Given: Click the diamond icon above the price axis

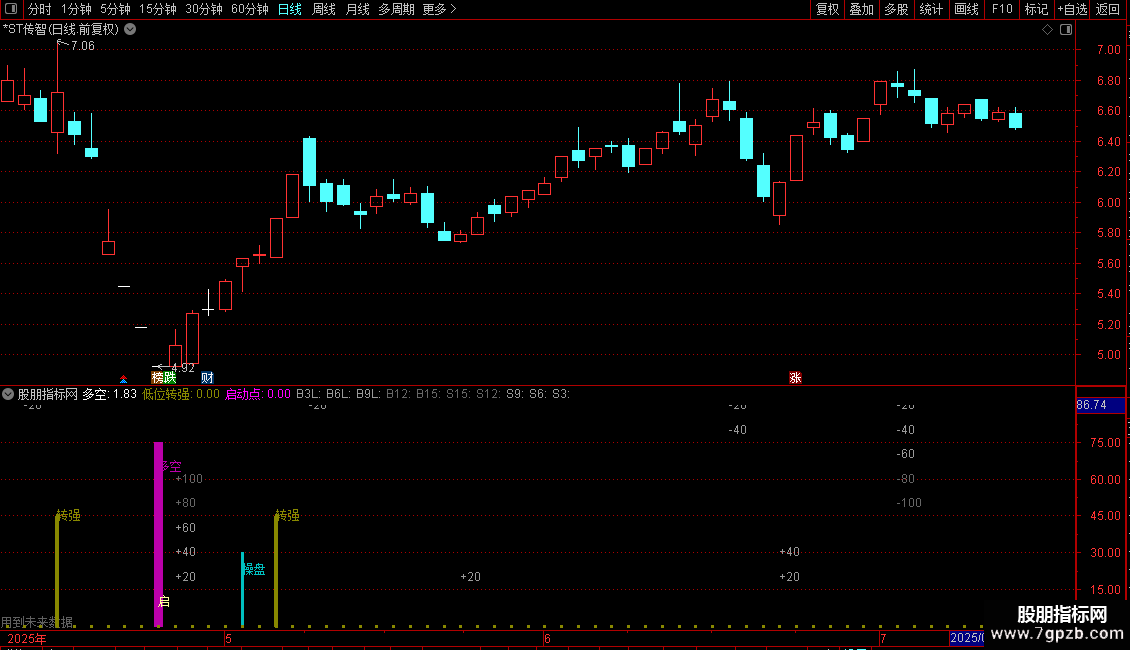Looking at the screenshot, I should (1047, 30).
